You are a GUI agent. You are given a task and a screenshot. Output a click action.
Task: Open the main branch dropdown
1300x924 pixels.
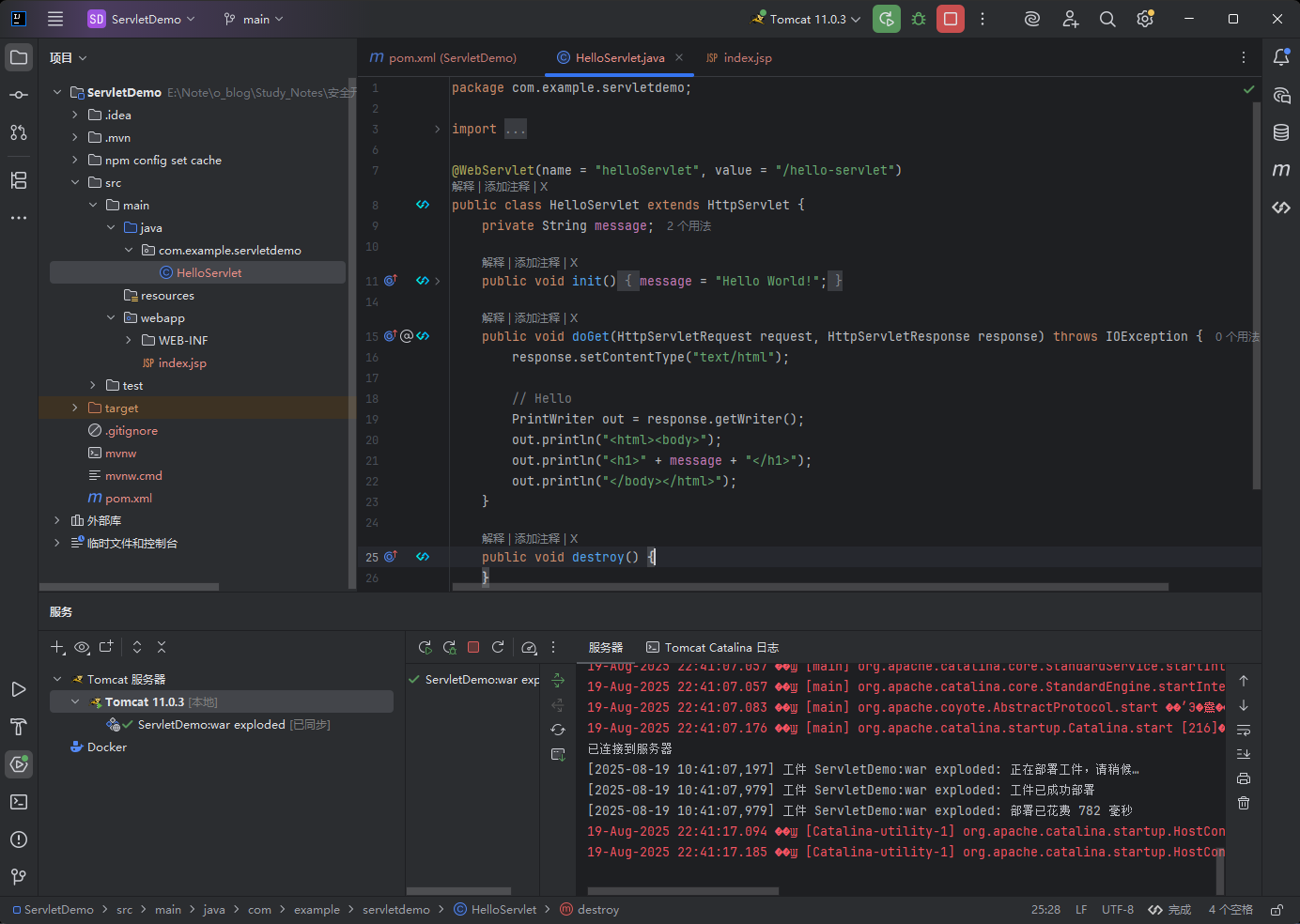click(254, 19)
